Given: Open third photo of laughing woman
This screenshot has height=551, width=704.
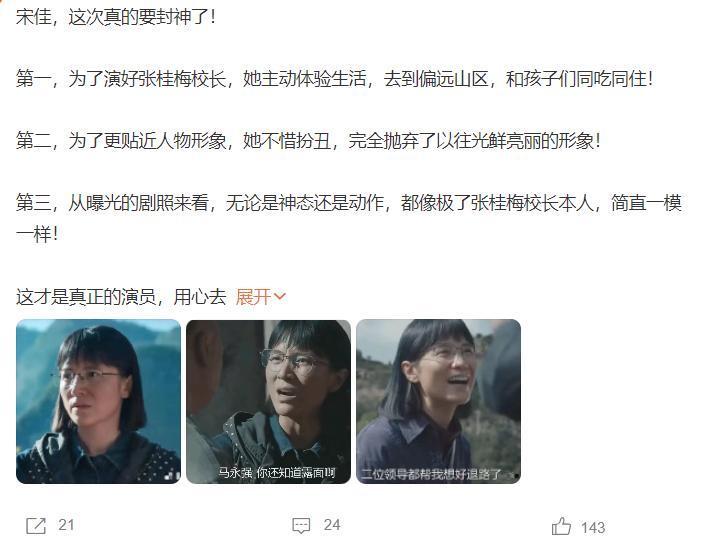Looking at the screenshot, I should (x=438, y=401).
